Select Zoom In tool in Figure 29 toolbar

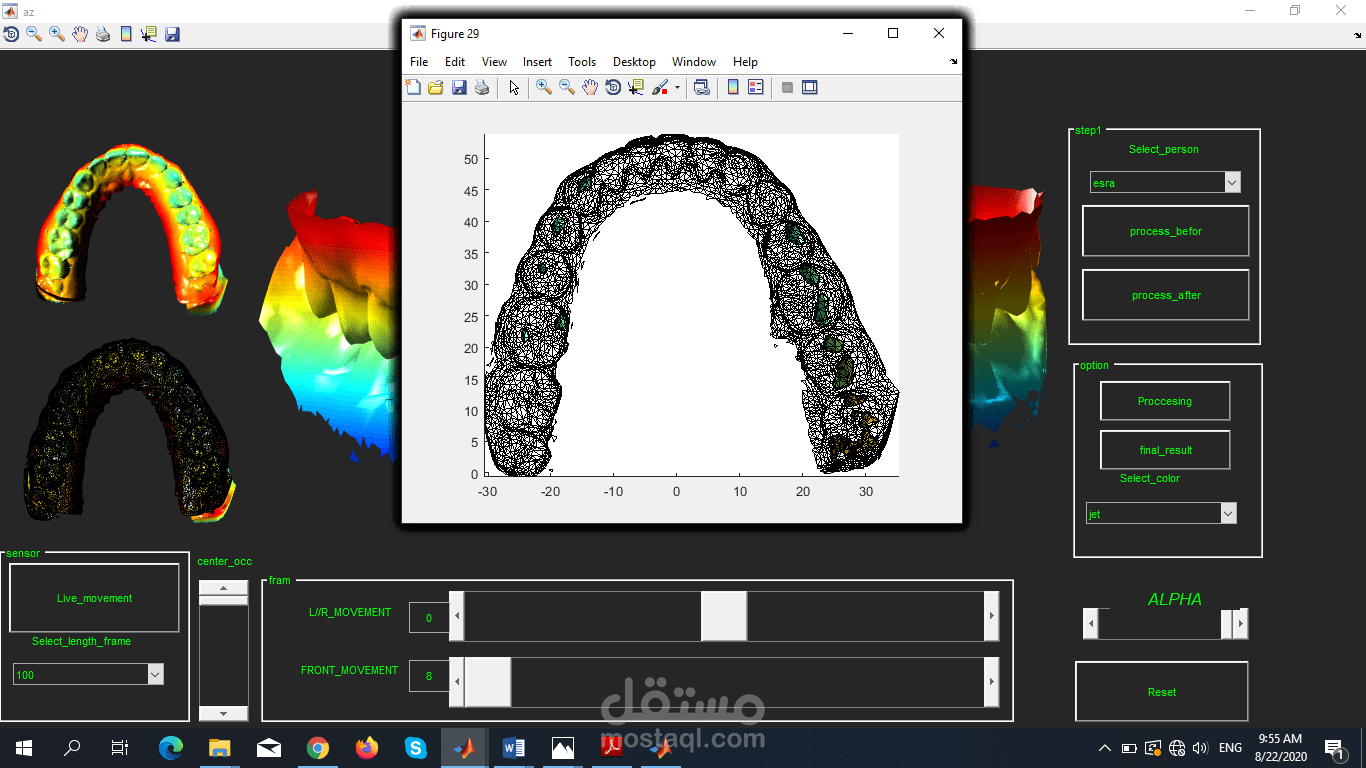[x=544, y=88]
